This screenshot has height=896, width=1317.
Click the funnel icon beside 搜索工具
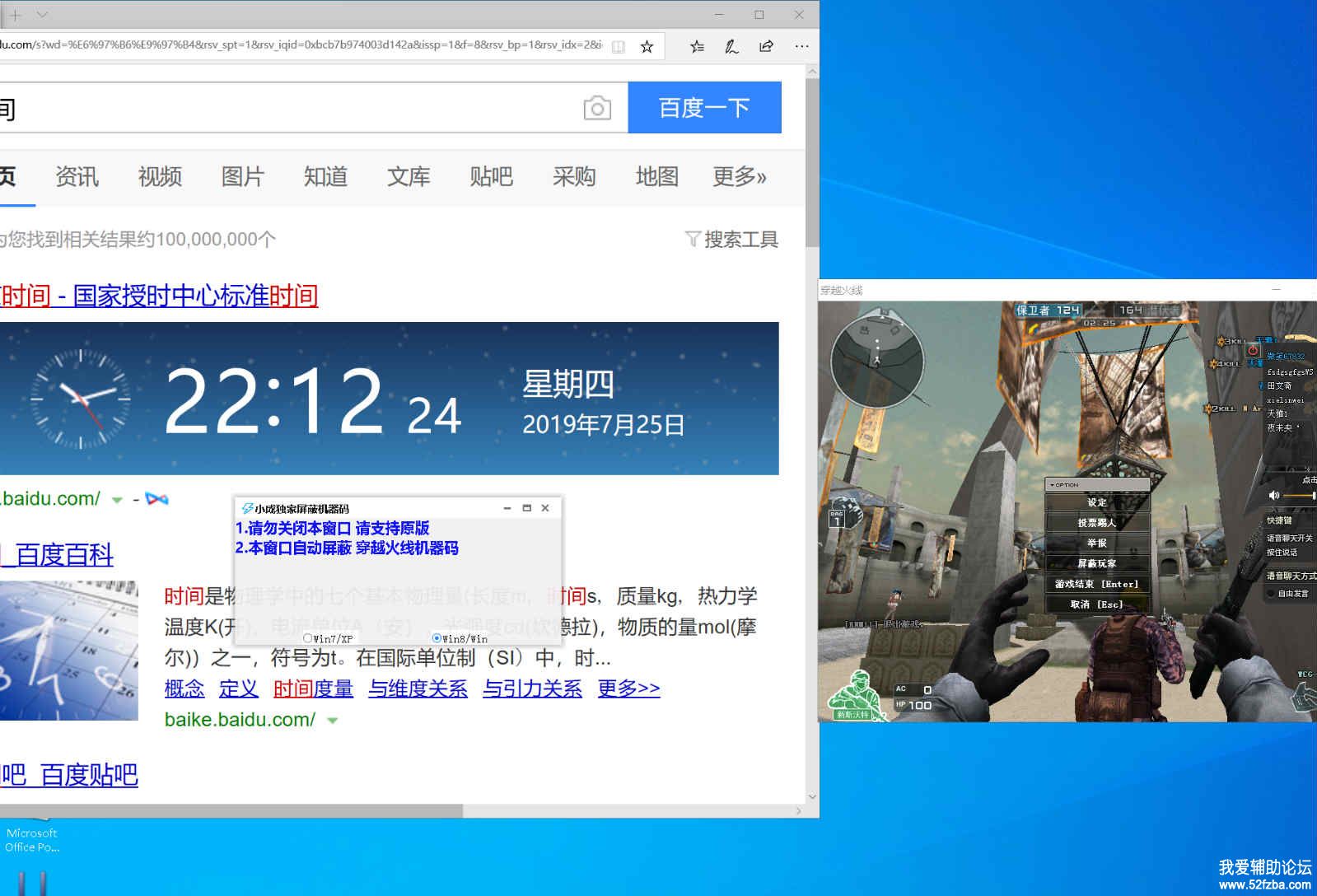[693, 240]
